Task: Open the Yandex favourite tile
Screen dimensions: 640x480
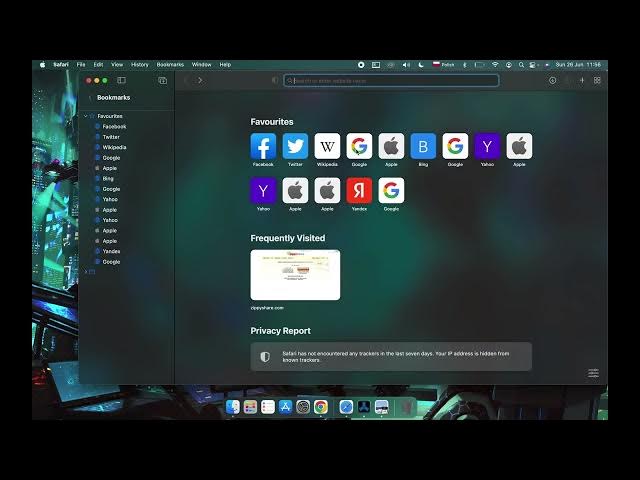Action: coord(359,191)
